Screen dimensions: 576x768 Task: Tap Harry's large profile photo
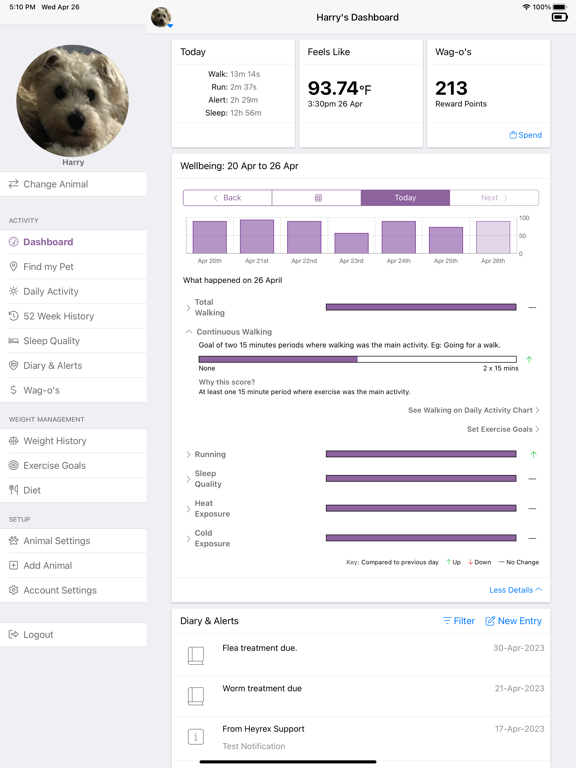(x=73, y=100)
